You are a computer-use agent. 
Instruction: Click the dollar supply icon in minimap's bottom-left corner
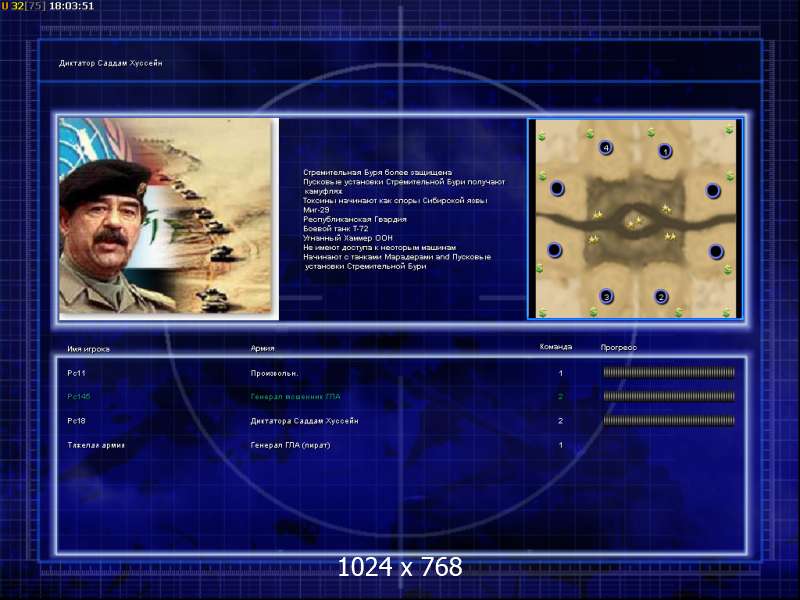(542, 312)
